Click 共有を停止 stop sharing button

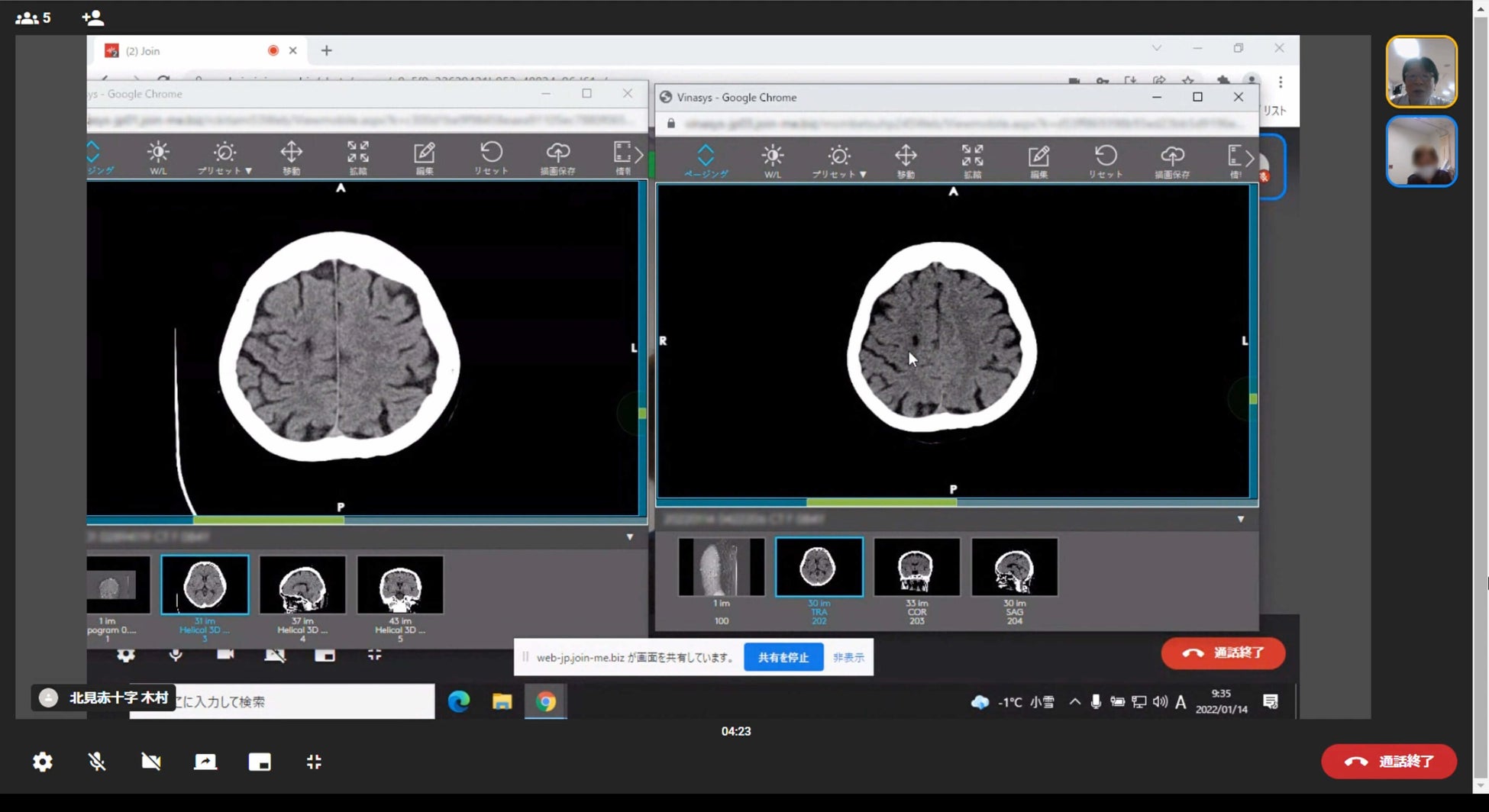[783, 657]
